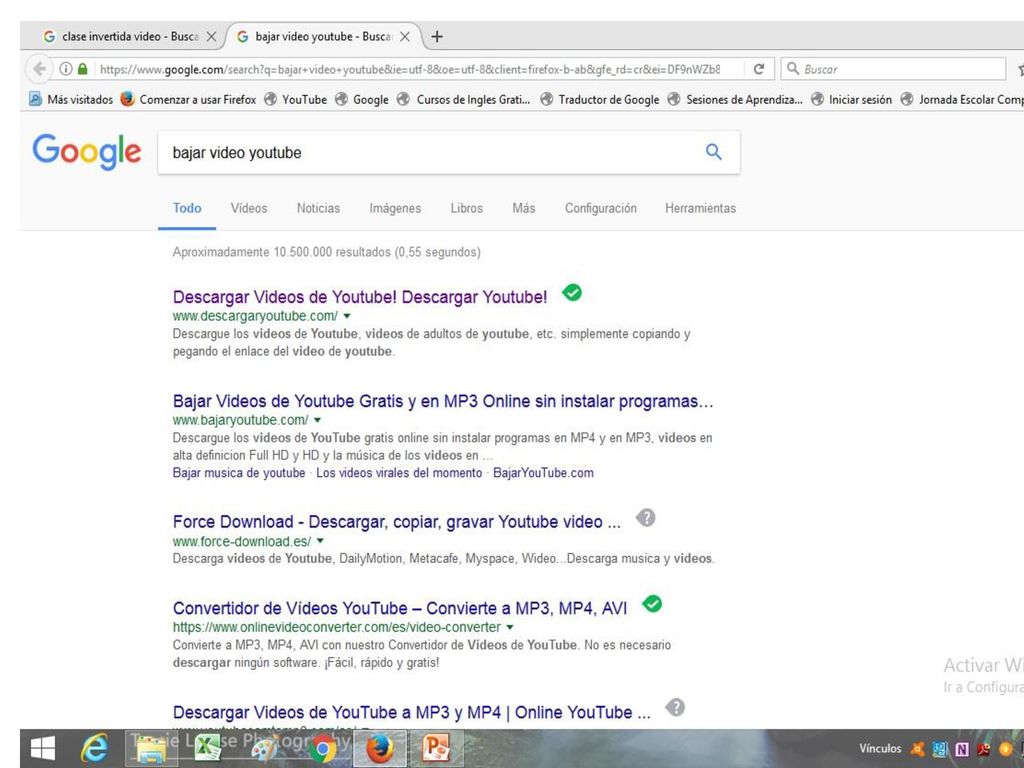Close the 'clase invertida video' tab

pyautogui.click(x=211, y=37)
